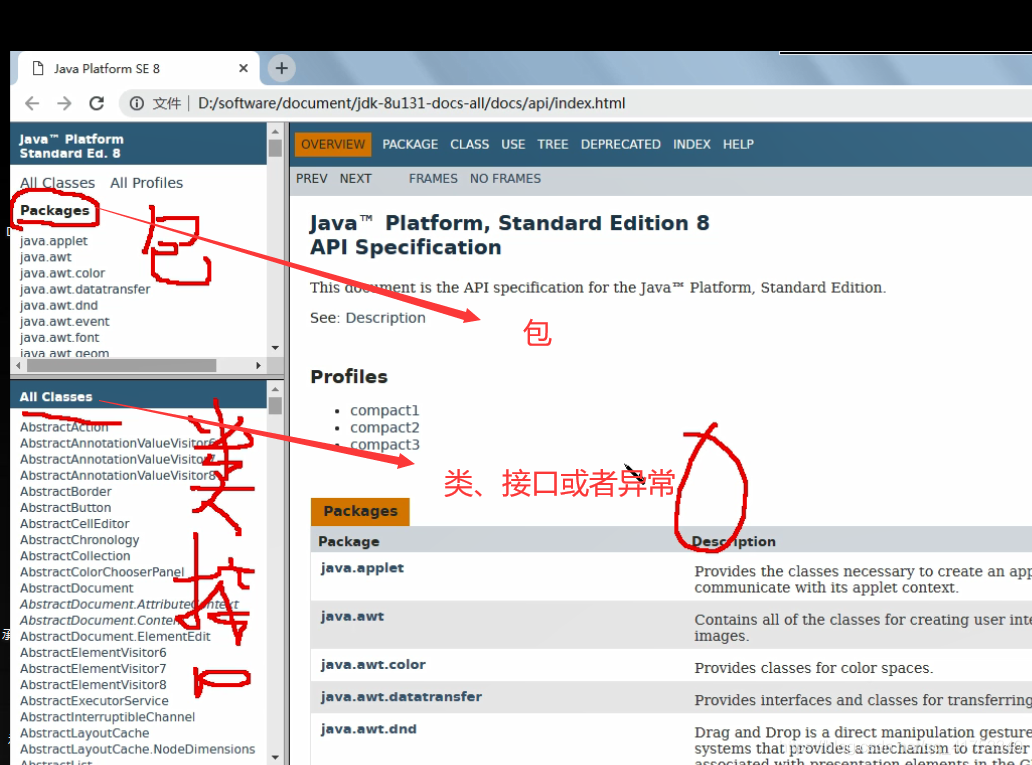Viewport: 1032px width, 765px height.
Task: Open java.awt.color in the Packages table
Action: (373, 665)
